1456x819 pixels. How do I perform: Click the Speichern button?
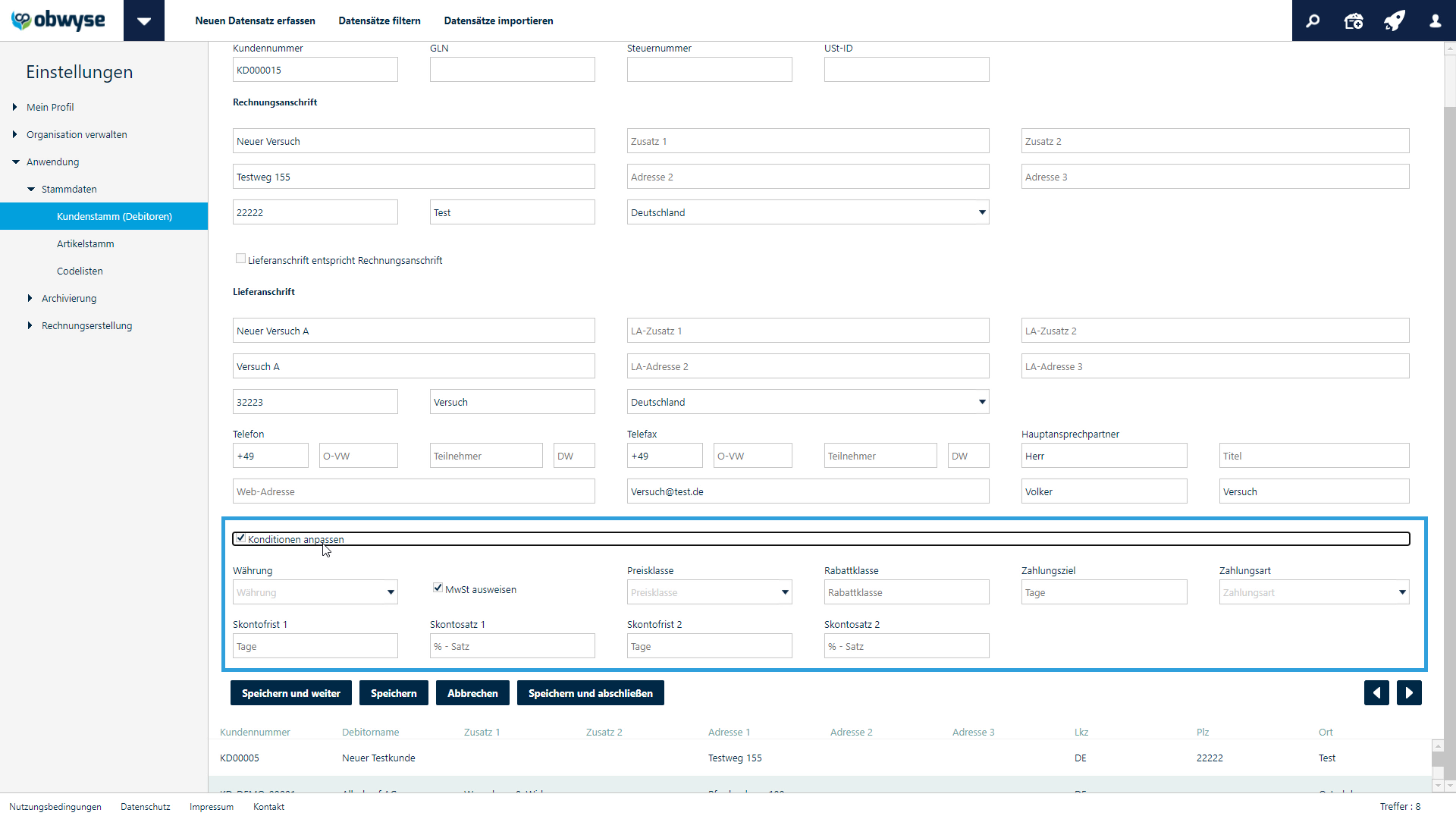(x=394, y=693)
